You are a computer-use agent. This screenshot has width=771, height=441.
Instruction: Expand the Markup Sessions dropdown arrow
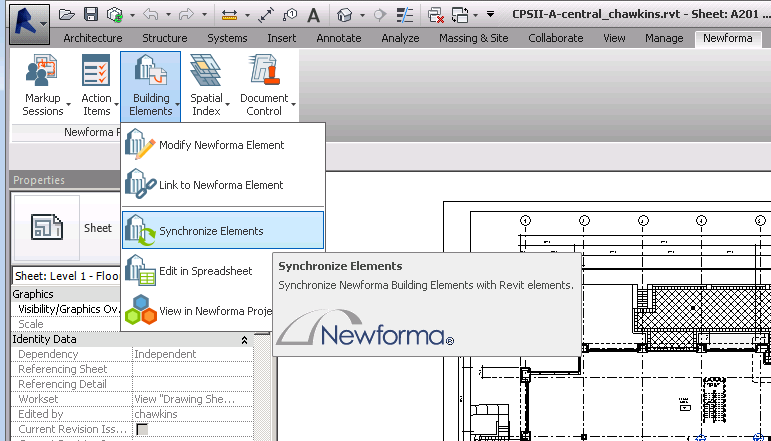tap(68, 104)
